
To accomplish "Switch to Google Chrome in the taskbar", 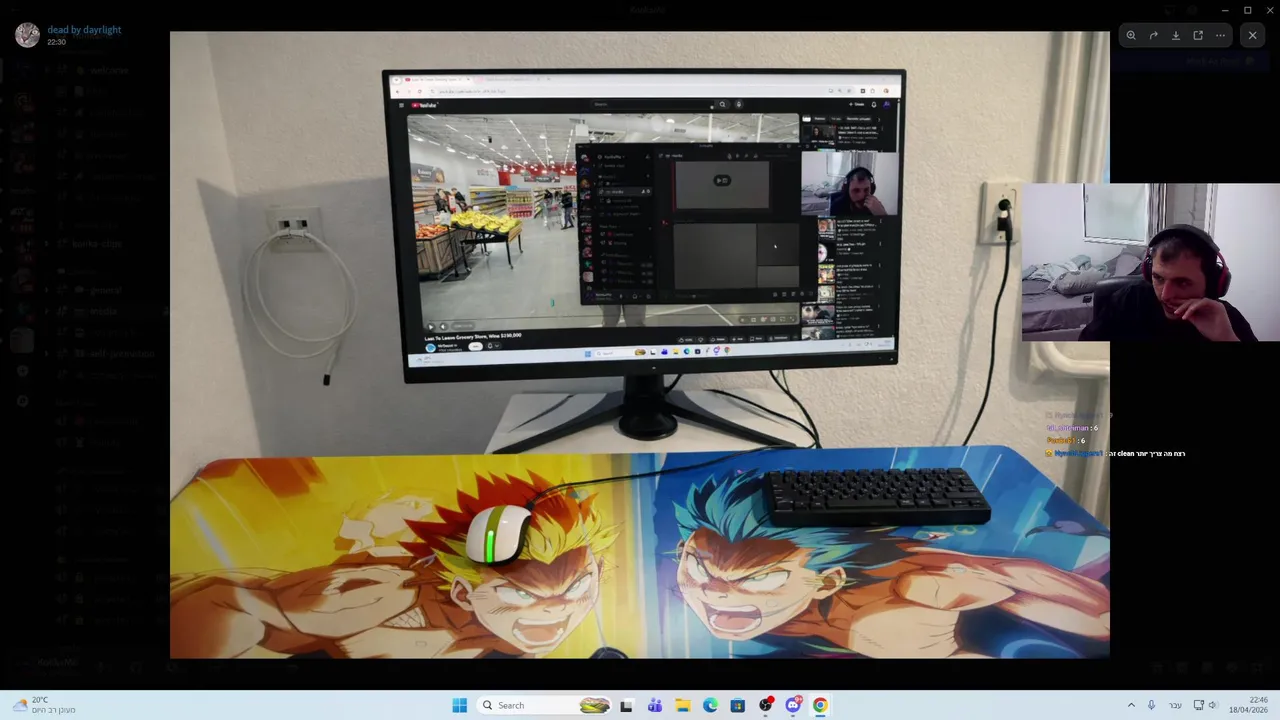I will (820, 705).
